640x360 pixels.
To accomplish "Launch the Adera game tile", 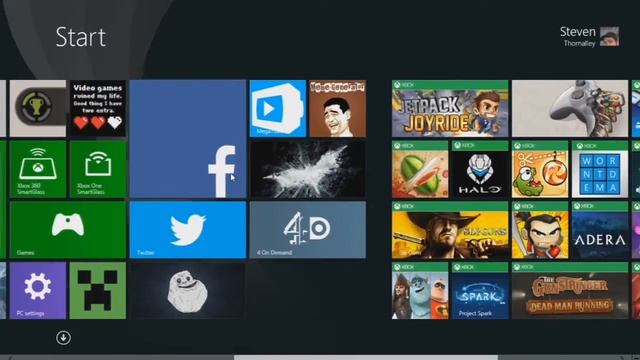I will coord(600,230).
